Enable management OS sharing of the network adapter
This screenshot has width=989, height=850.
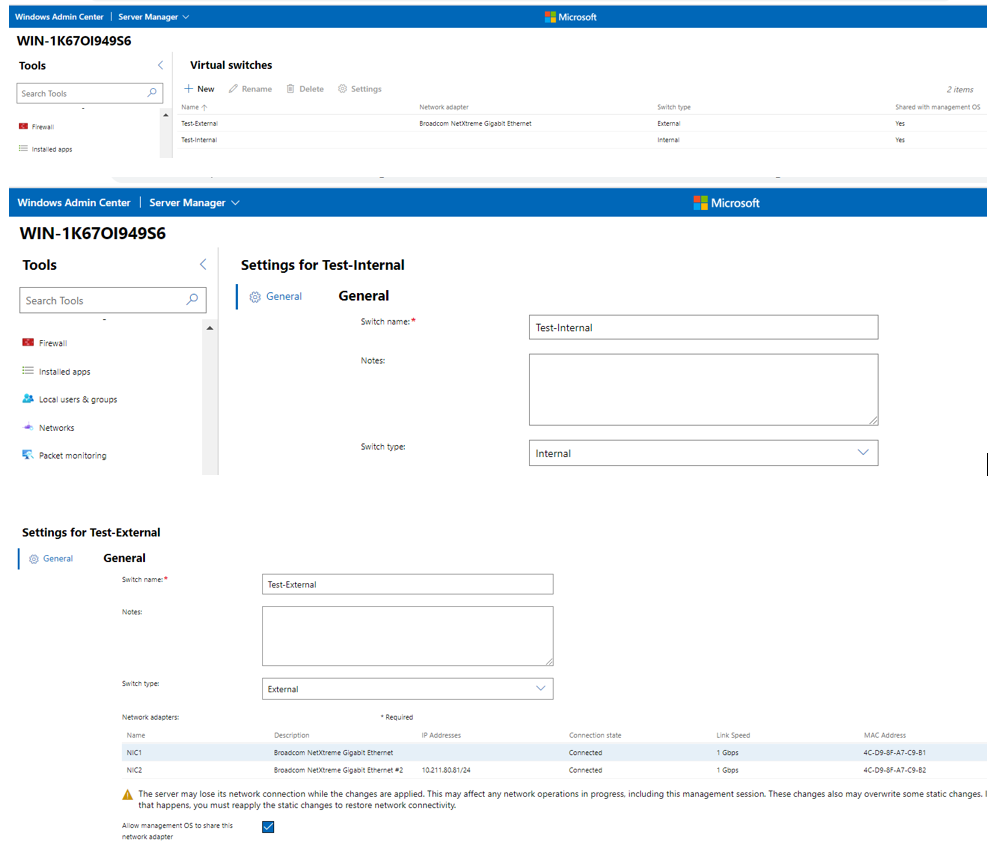click(267, 826)
